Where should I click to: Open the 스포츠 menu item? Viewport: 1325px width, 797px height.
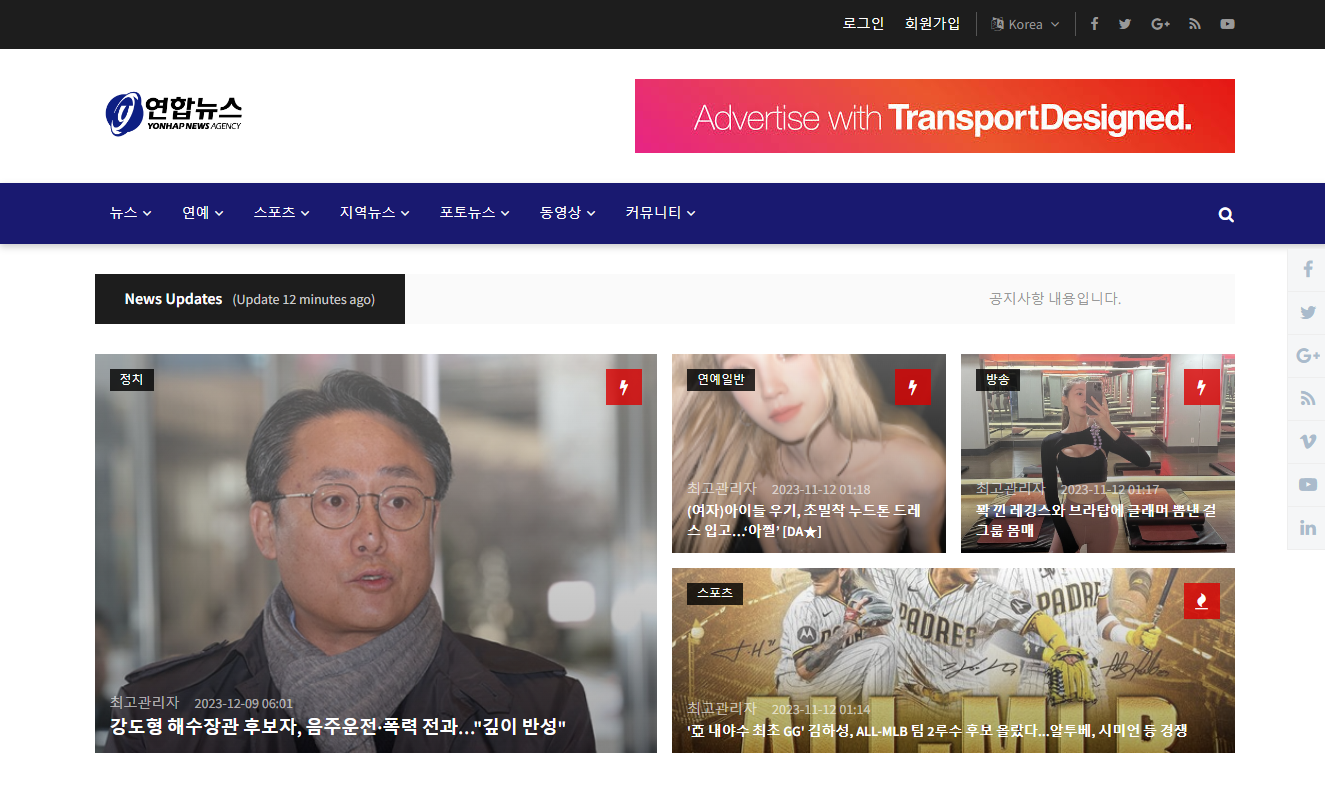(x=281, y=213)
